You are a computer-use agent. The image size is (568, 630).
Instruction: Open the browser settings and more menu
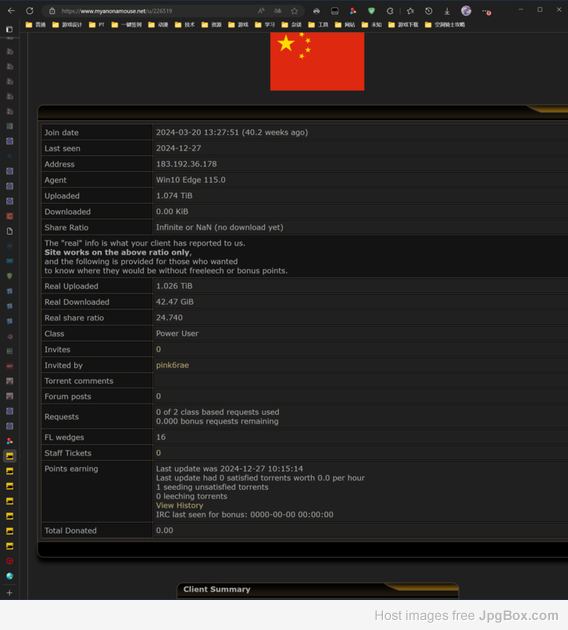click(x=486, y=11)
